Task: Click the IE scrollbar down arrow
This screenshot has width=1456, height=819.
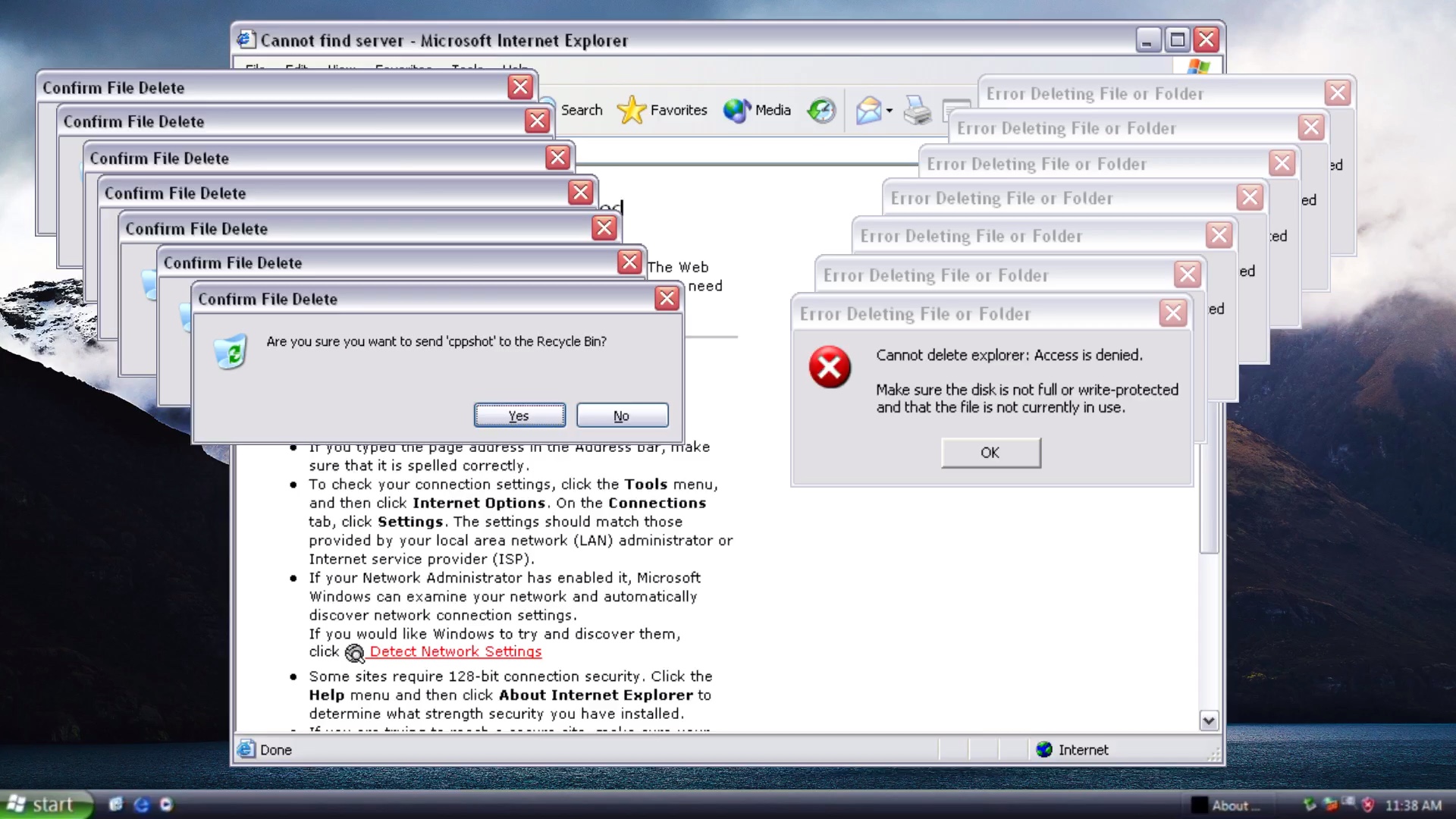Action: [1209, 720]
